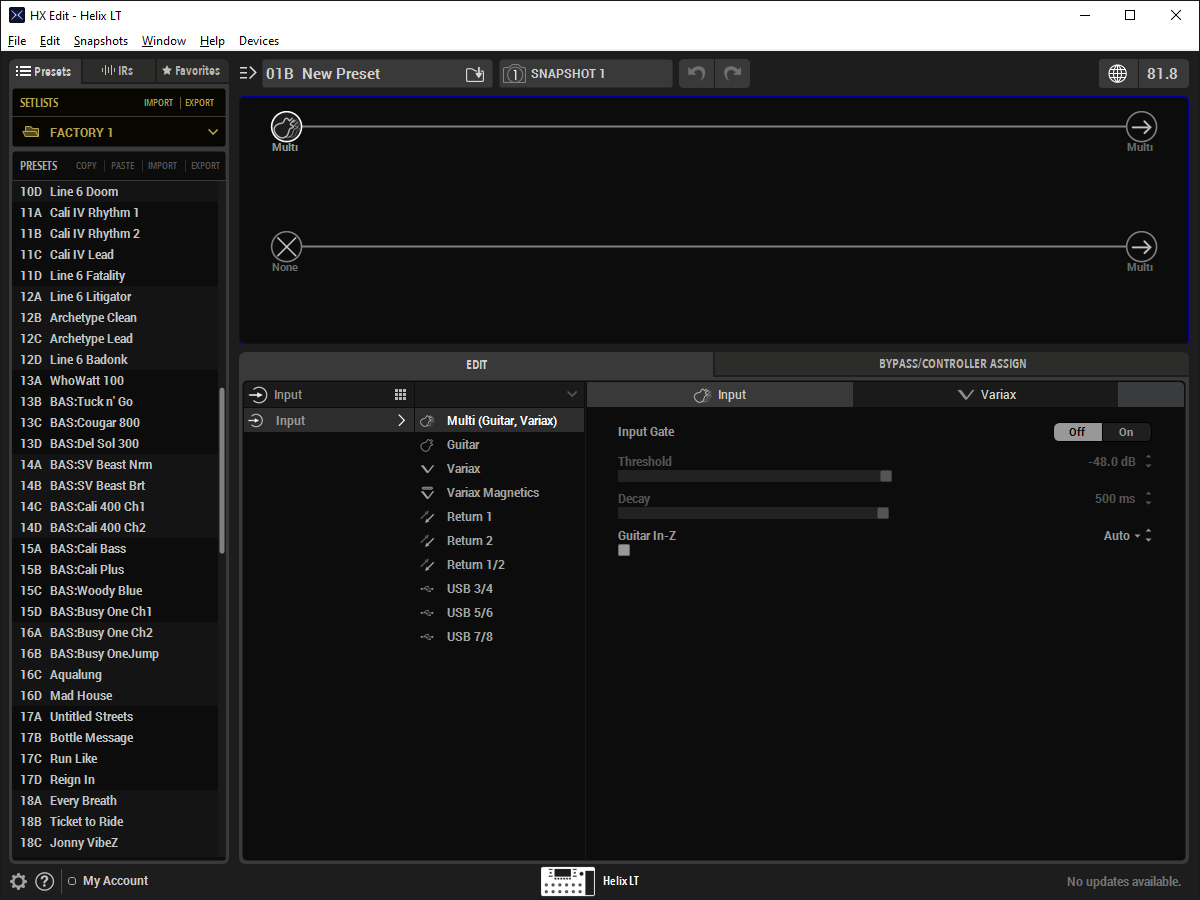Step the Decay value
The width and height of the screenshot is (1200, 900).
pos(1148,499)
